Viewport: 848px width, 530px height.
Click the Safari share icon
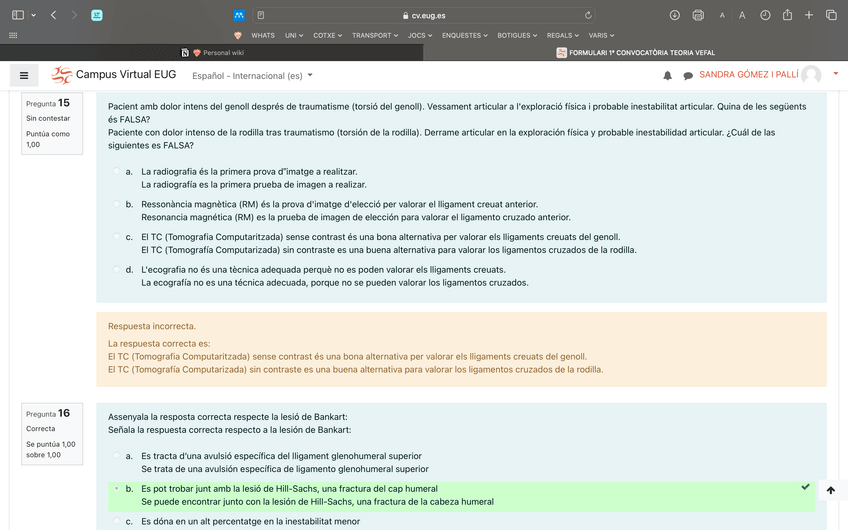coord(787,15)
